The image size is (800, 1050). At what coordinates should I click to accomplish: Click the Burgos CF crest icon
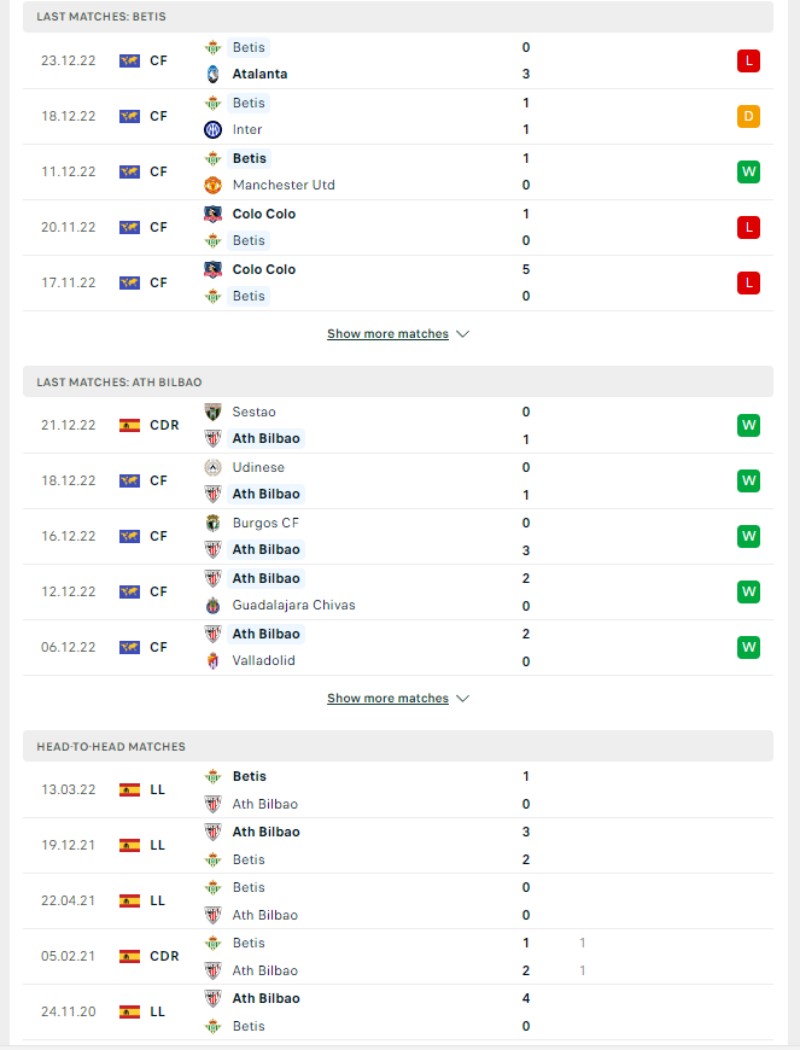pos(213,523)
